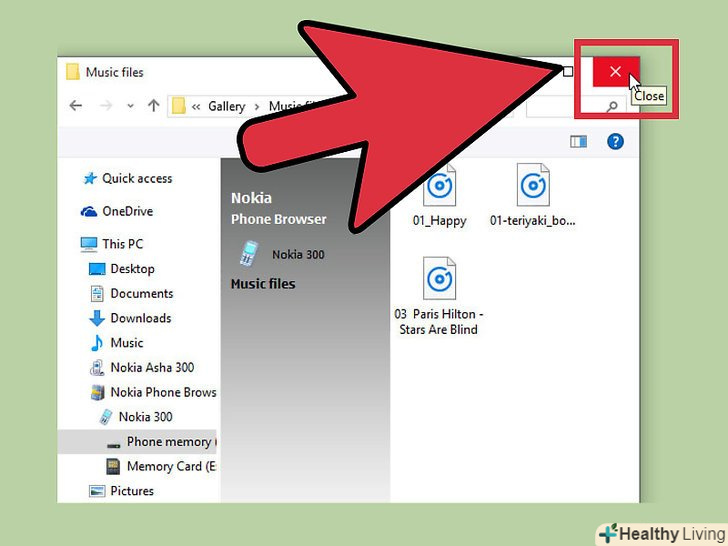Image resolution: width=728 pixels, height=546 pixels.
Task: Open recent locations dropdown chevron
Action: [130, 106]
